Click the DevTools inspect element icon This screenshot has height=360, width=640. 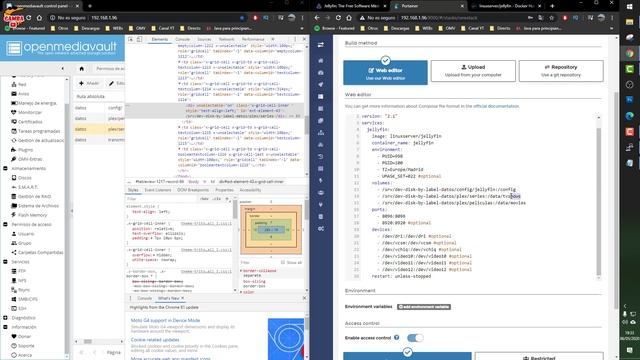point(131,39)
